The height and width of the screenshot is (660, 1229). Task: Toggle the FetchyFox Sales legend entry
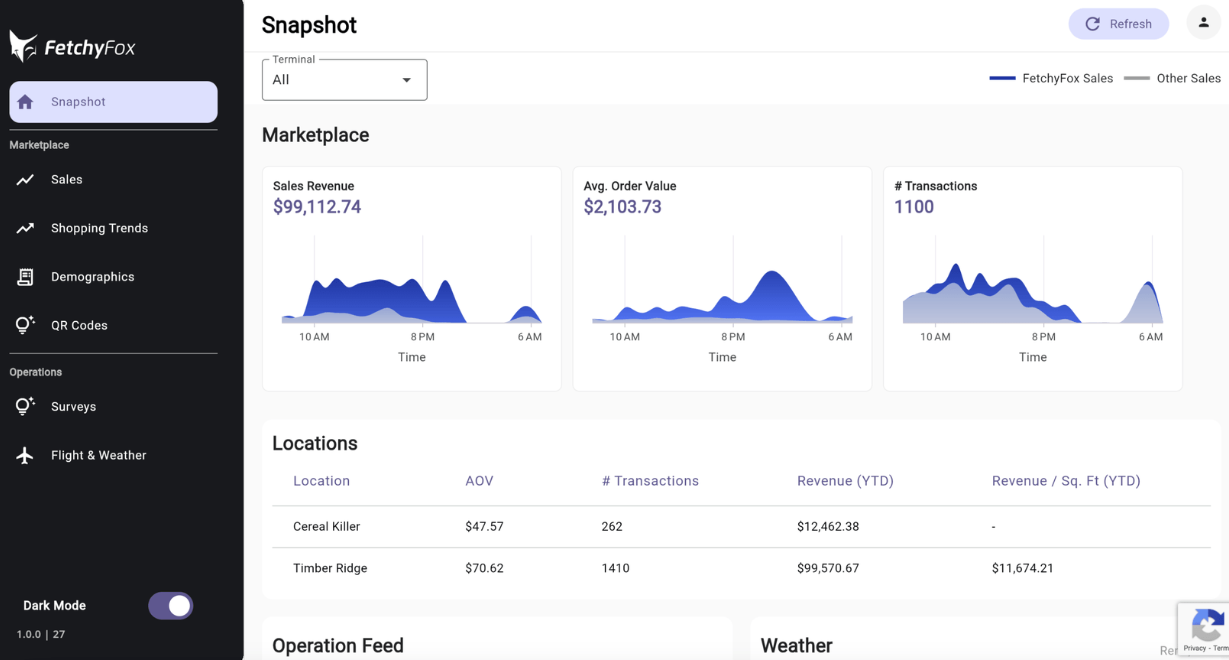tap(1051, 77)
